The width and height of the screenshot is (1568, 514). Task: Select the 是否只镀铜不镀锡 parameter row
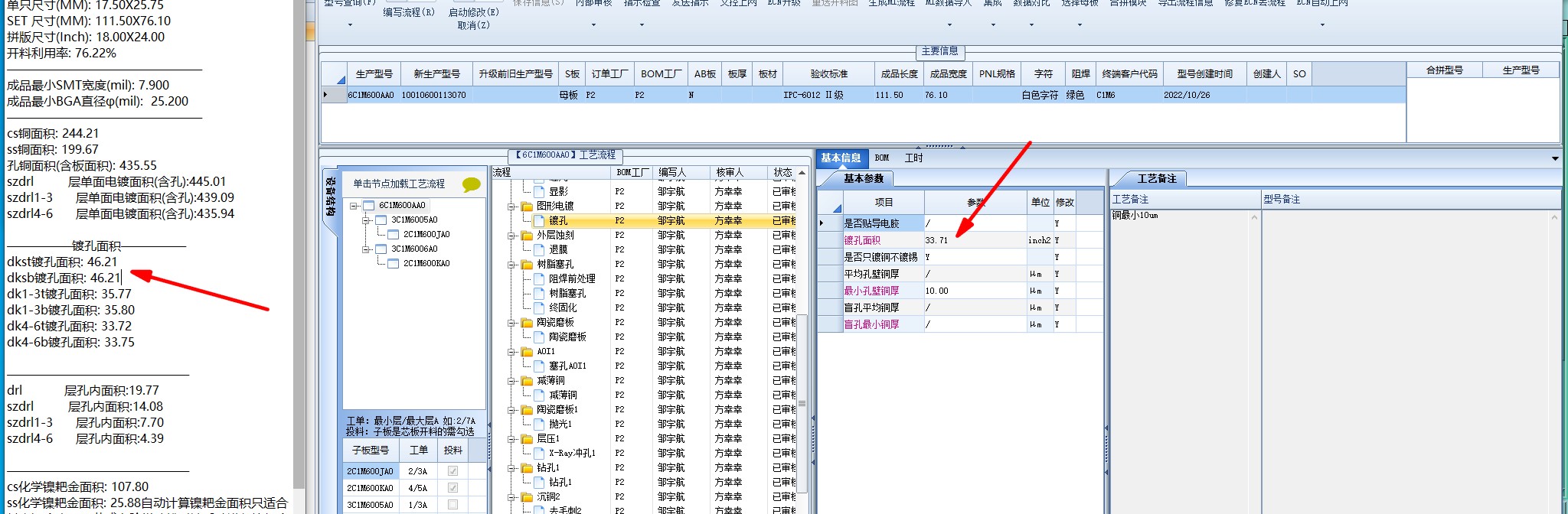pyautogui.click(x=960, y=257)
